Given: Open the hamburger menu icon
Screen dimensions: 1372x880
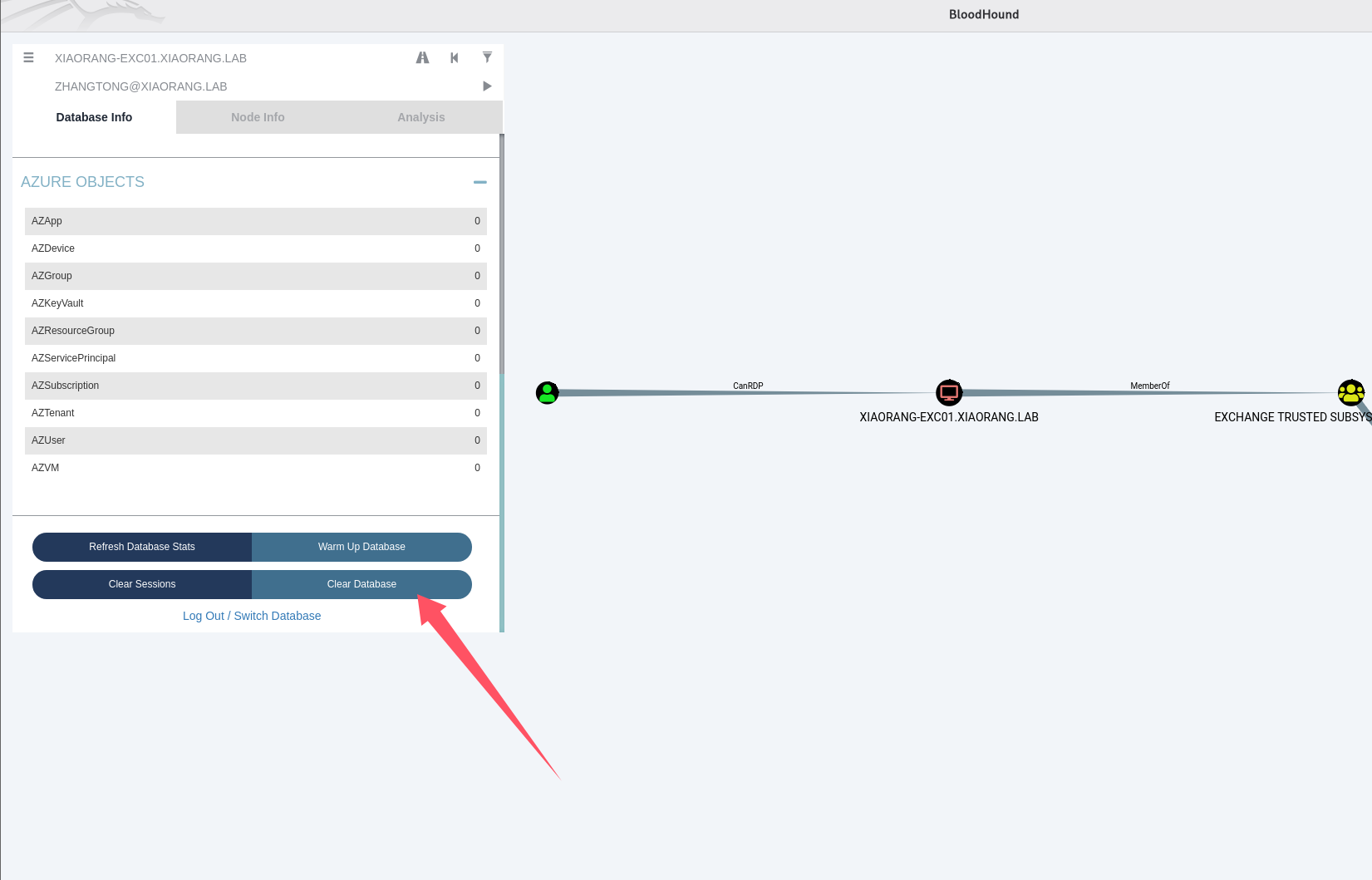Looking at the screenshot, I should point(28,57).
